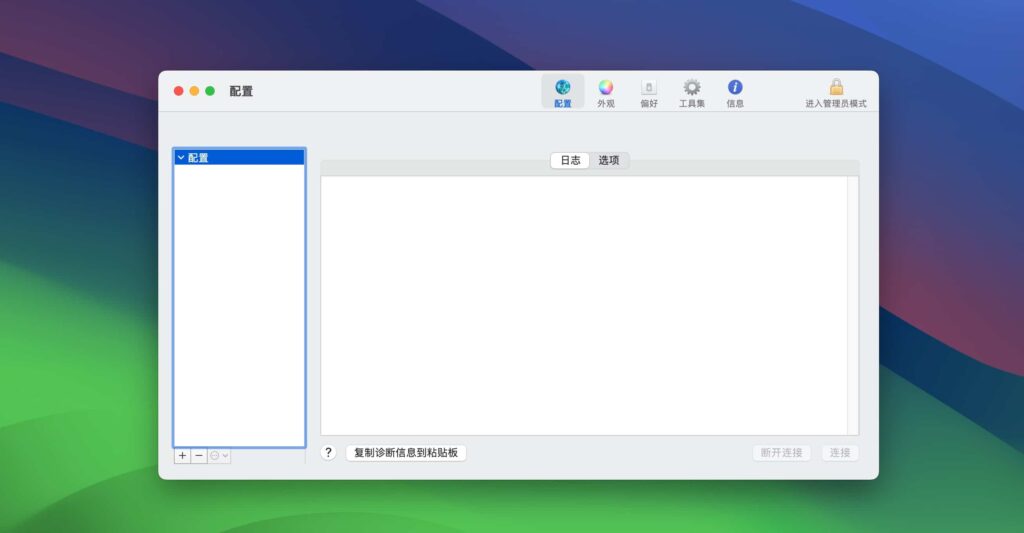This screenshot has width=1024, height=533.
Task: Click 复制诊断信息到粘贴板 button
Action: point(406,453)
